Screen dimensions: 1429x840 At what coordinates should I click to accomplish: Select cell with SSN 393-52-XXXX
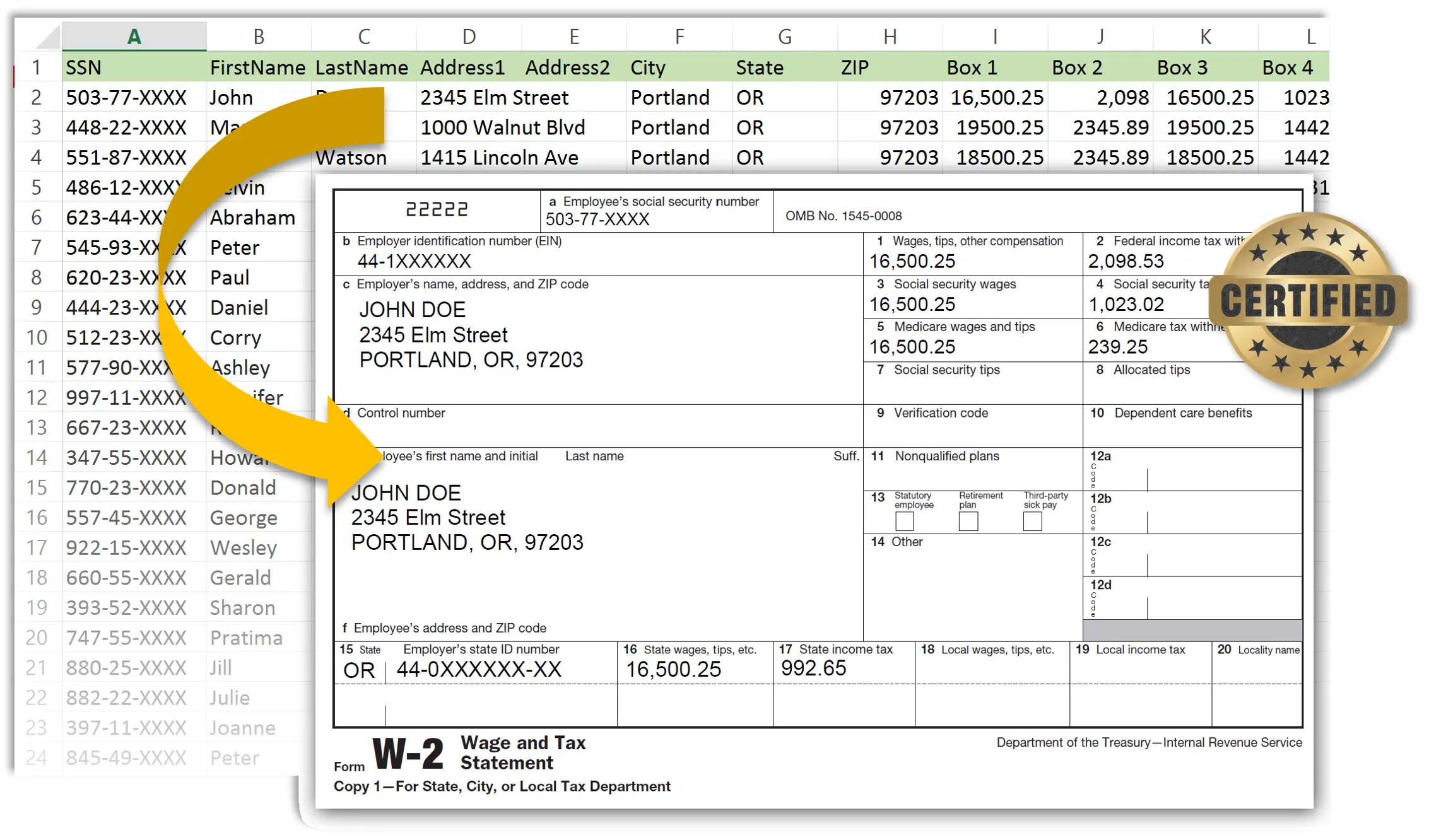coord(134,607)
